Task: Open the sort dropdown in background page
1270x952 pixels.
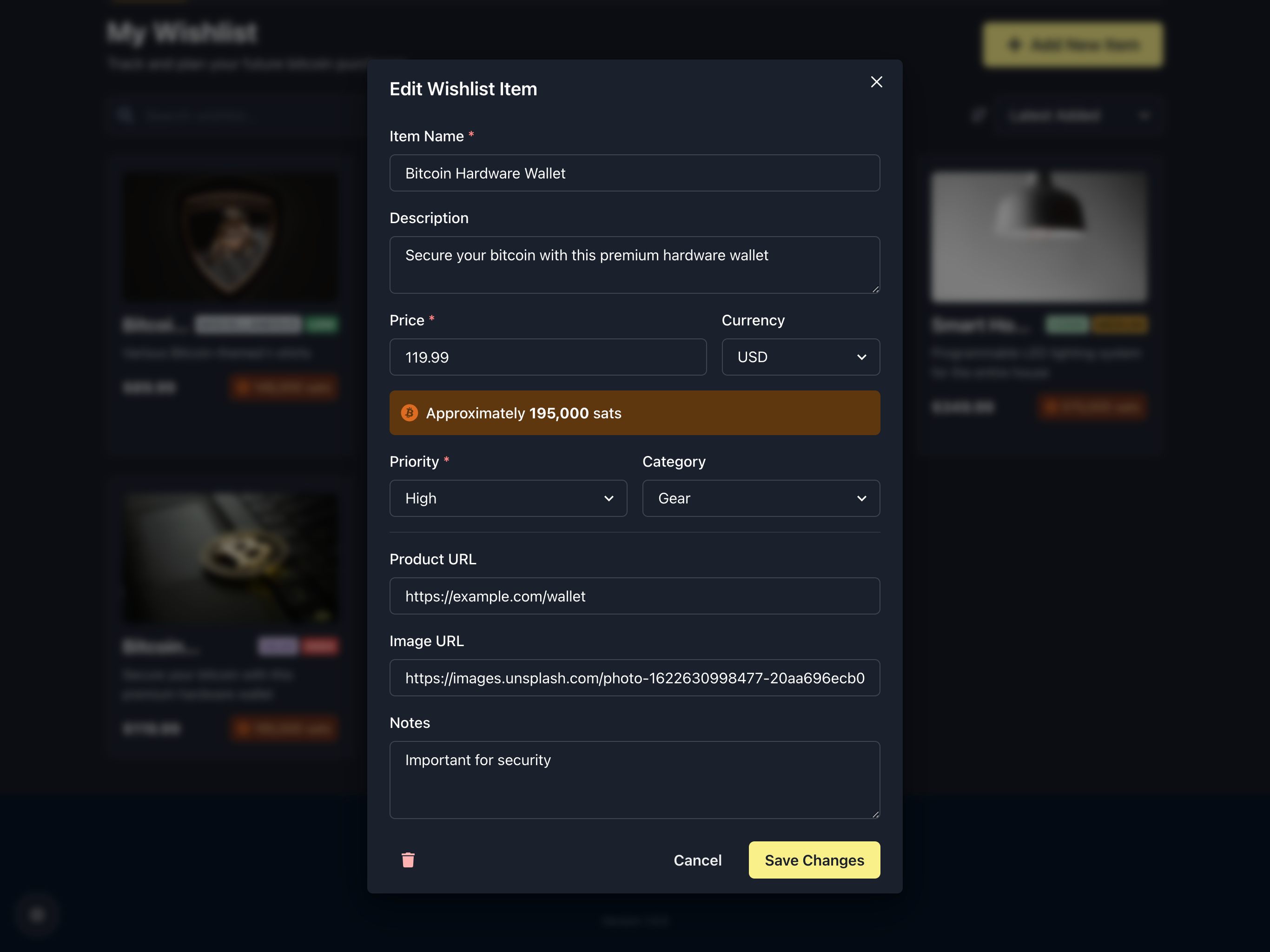Action: coord(1079,117)
